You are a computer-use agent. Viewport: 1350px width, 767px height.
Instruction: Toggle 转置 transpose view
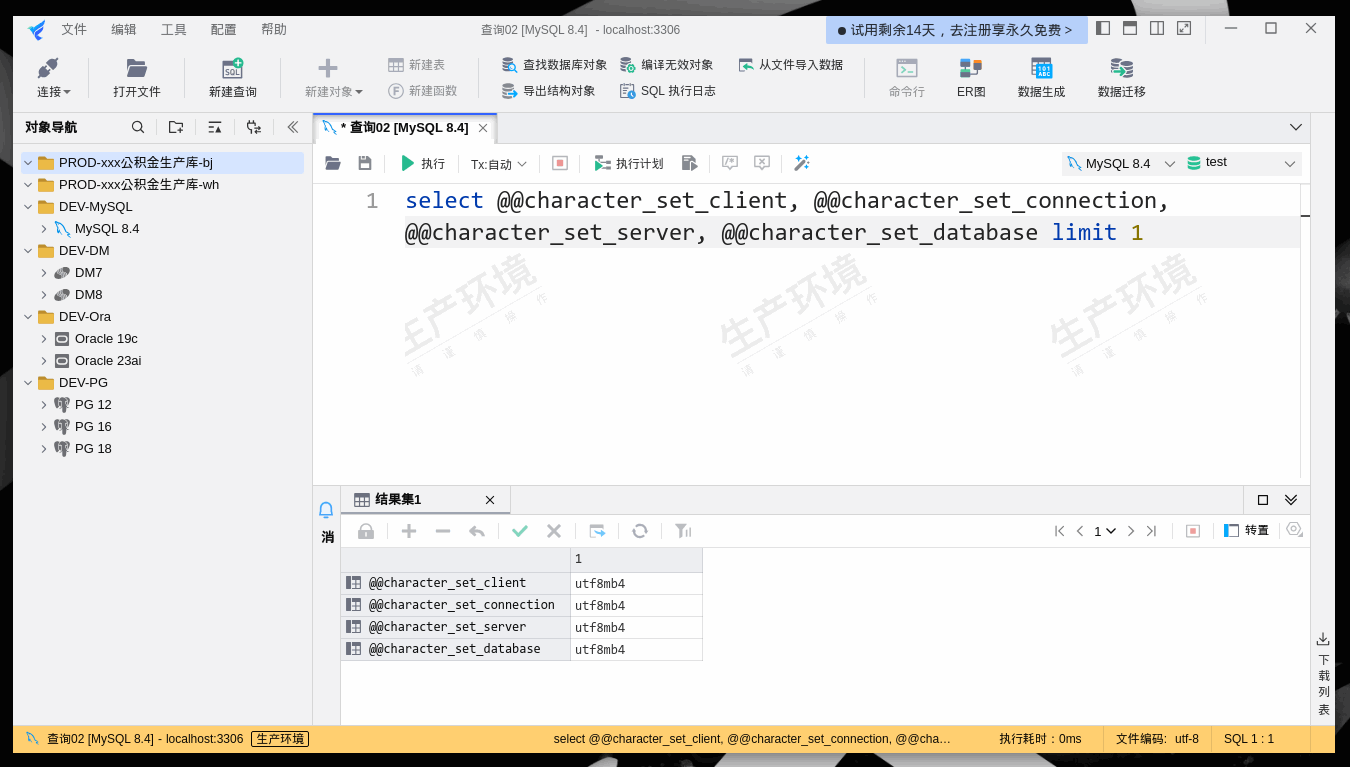point(1247,531)
